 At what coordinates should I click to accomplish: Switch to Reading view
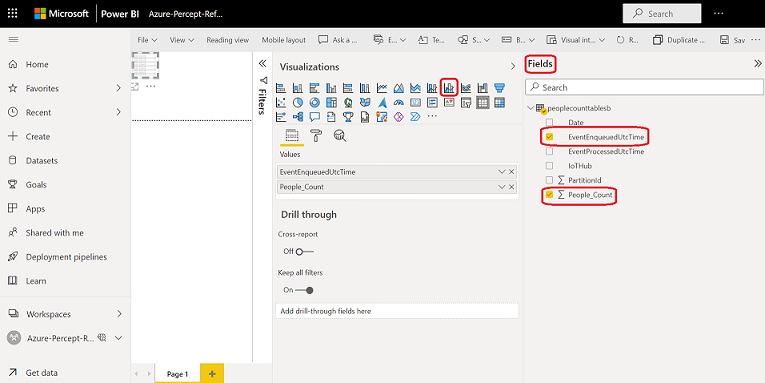click(x=227, y=40)
